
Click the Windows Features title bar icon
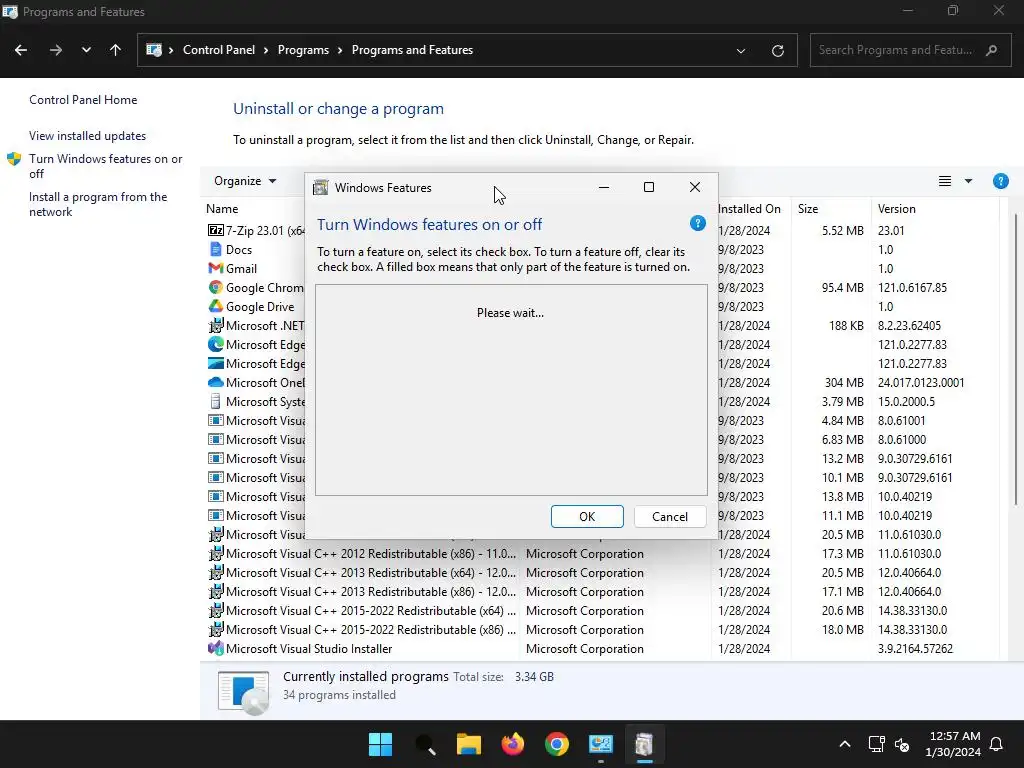tap(321, 187)
